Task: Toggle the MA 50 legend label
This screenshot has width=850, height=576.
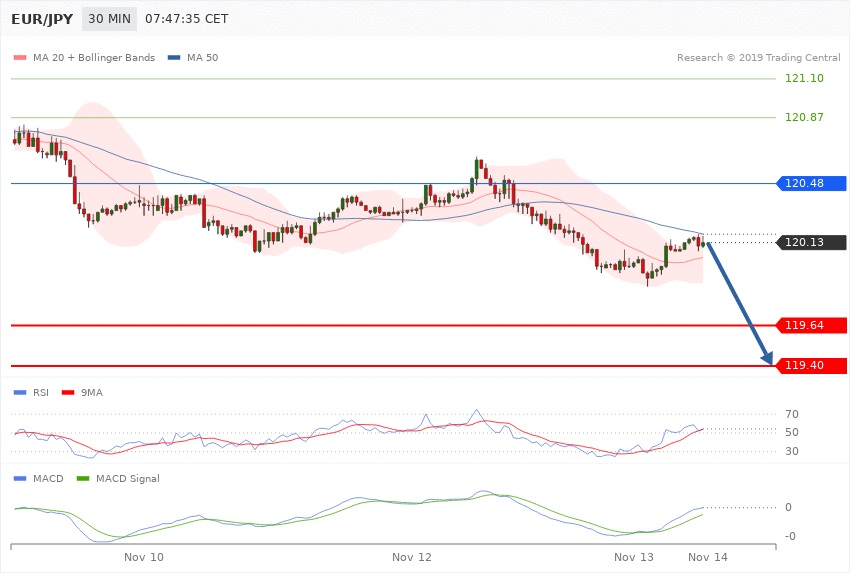Action: pos(203,57)
